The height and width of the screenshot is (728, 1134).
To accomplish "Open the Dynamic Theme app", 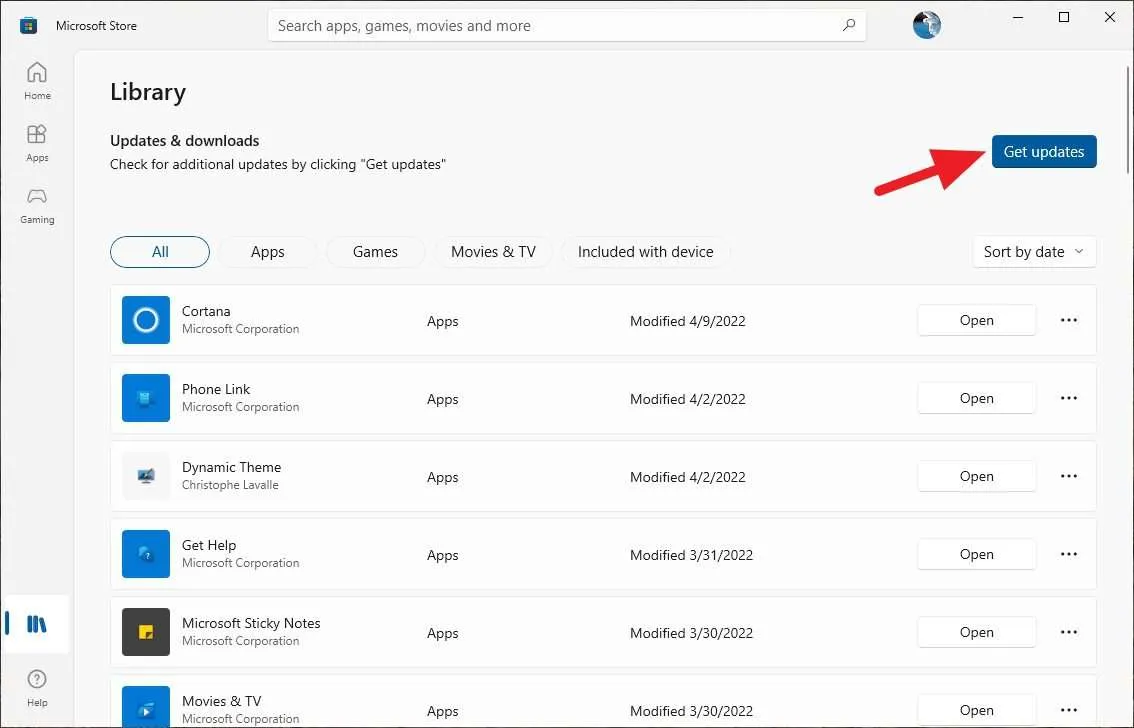I will coord(976,476).
